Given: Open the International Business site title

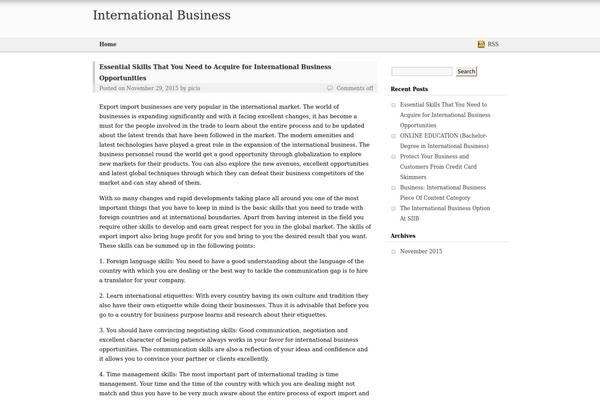Looking at the screenshot, I should 162,15.
